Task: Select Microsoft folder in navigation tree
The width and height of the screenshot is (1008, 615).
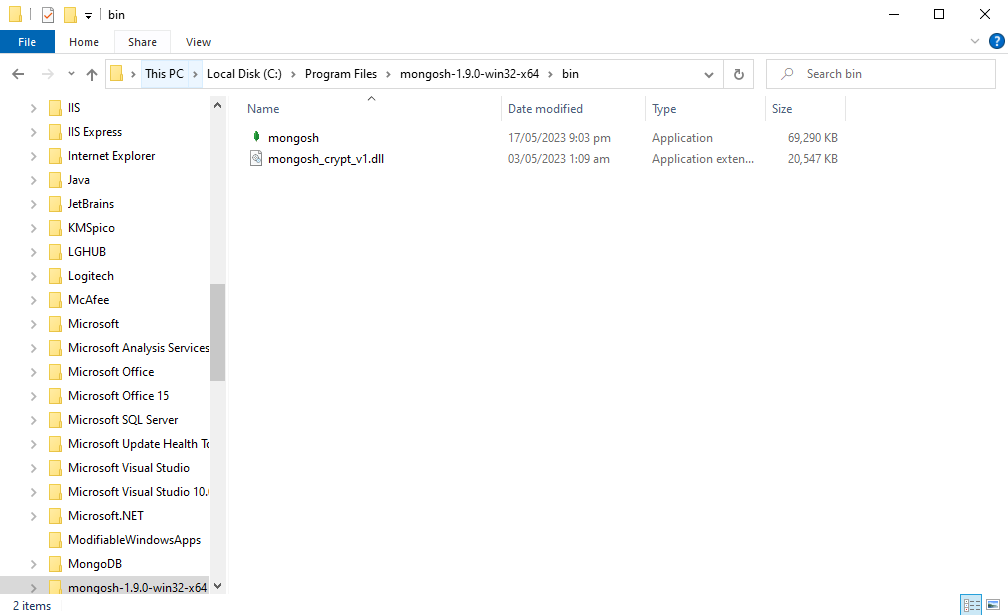Action: click(x=93, y=324)
